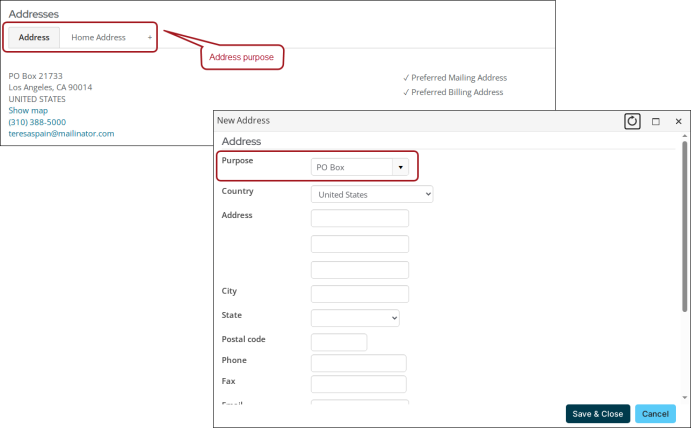Focus the second Address line field
The image size is (691, 428).
click(360, 244)
